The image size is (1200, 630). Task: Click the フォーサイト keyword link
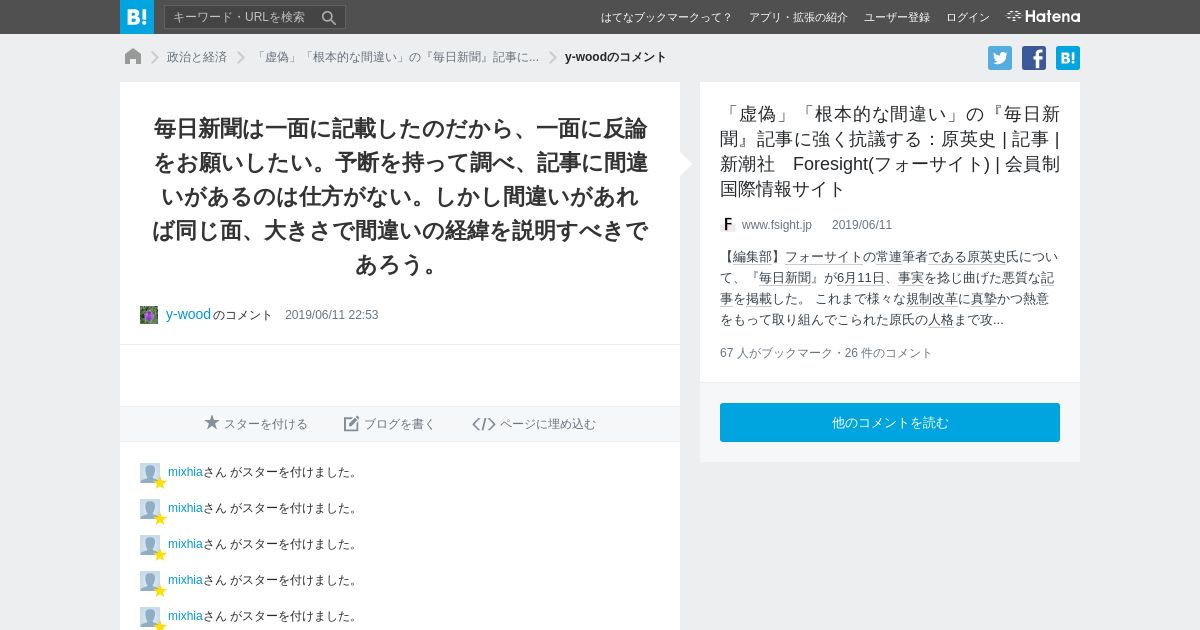point(823,257)
